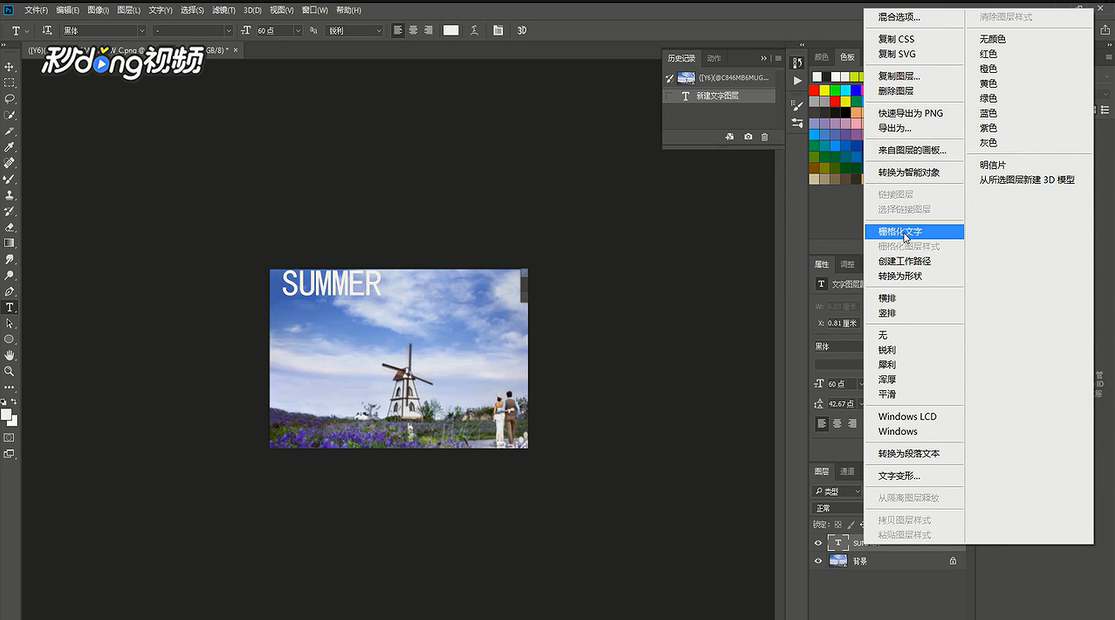Click Properties panel 60点 font size field
1115x620 pixels.
click(x=841, y=384)
